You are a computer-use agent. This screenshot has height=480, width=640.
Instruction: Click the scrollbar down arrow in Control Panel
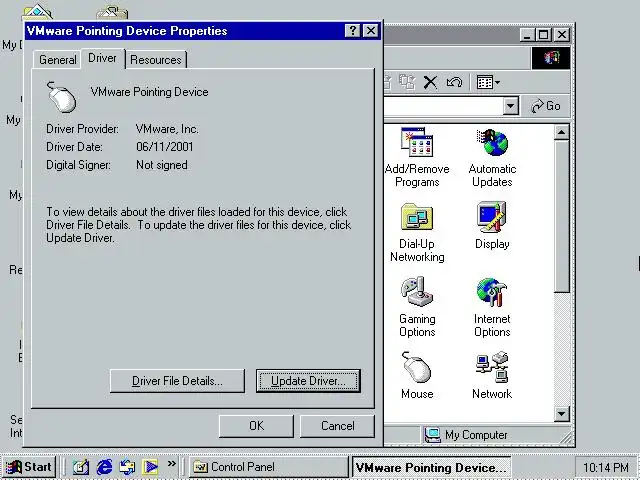point(562,414)
